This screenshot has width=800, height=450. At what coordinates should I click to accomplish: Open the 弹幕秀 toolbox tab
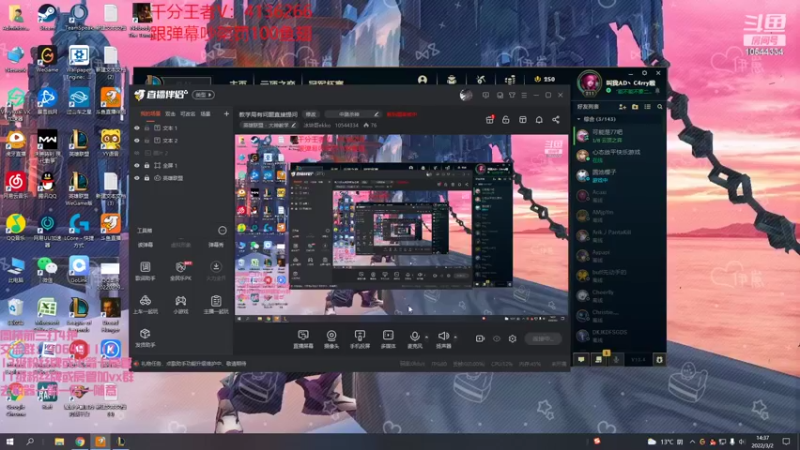216,245
